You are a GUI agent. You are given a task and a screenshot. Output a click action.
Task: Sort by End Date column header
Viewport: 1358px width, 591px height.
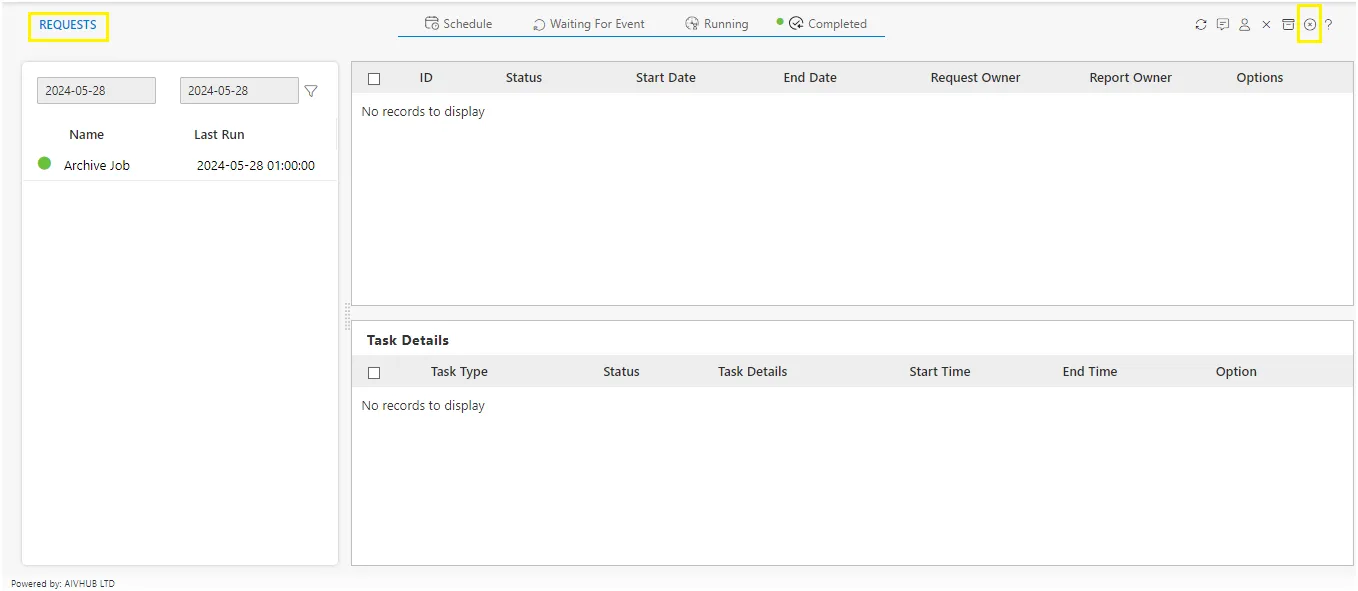[x=810, y=78]
